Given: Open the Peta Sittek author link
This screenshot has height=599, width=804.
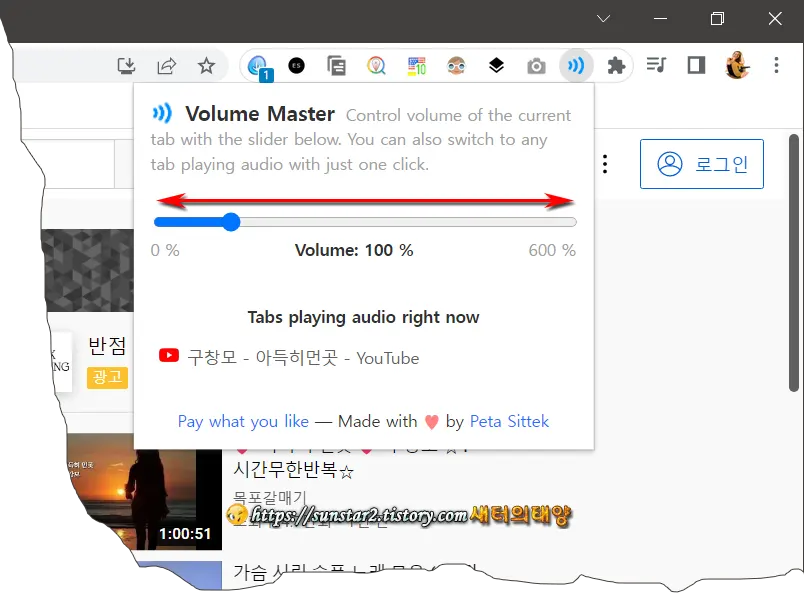Looking at the screenshot, I should (x=509, y=422).
